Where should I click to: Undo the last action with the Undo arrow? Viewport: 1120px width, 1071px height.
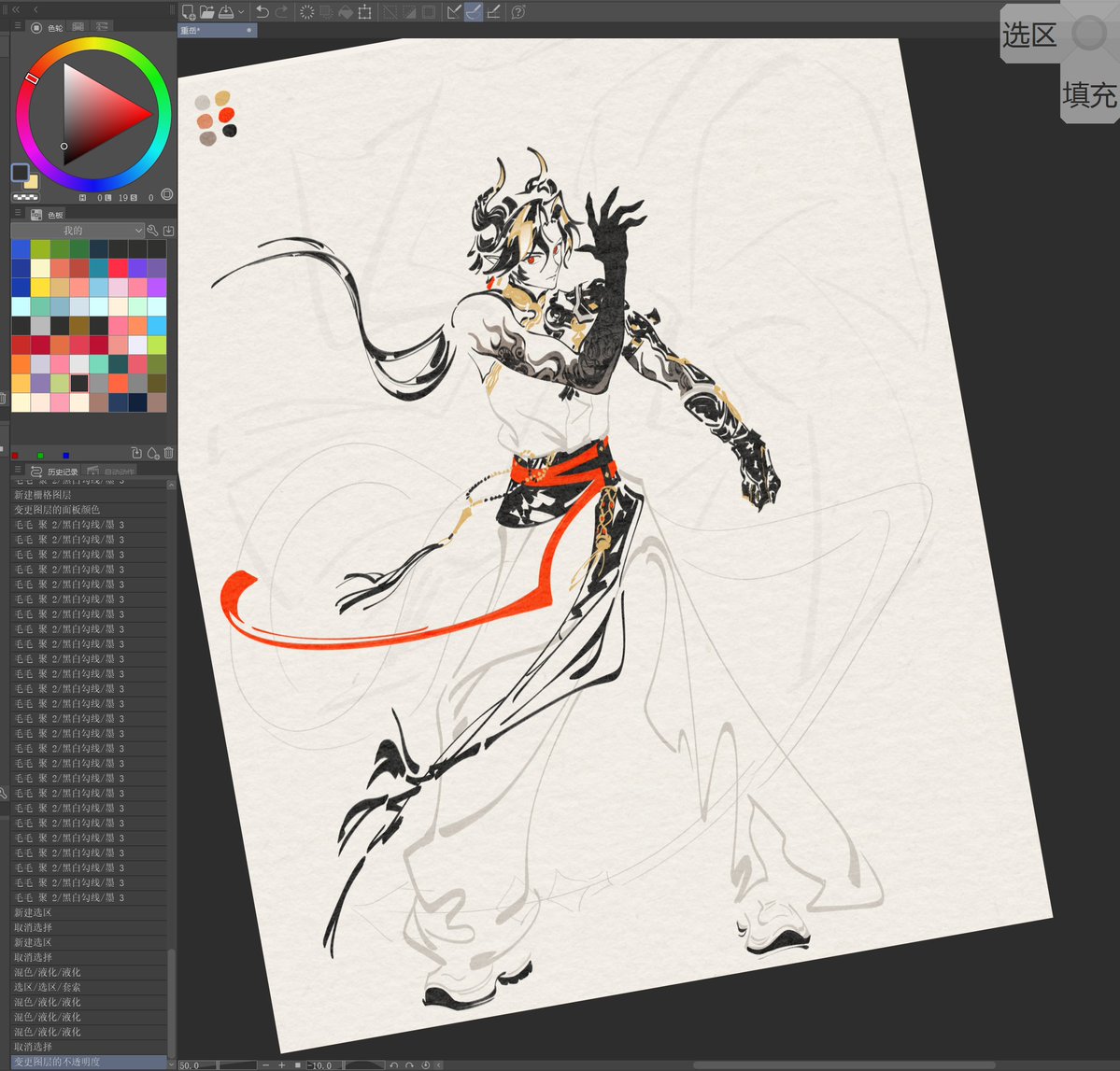262,12
